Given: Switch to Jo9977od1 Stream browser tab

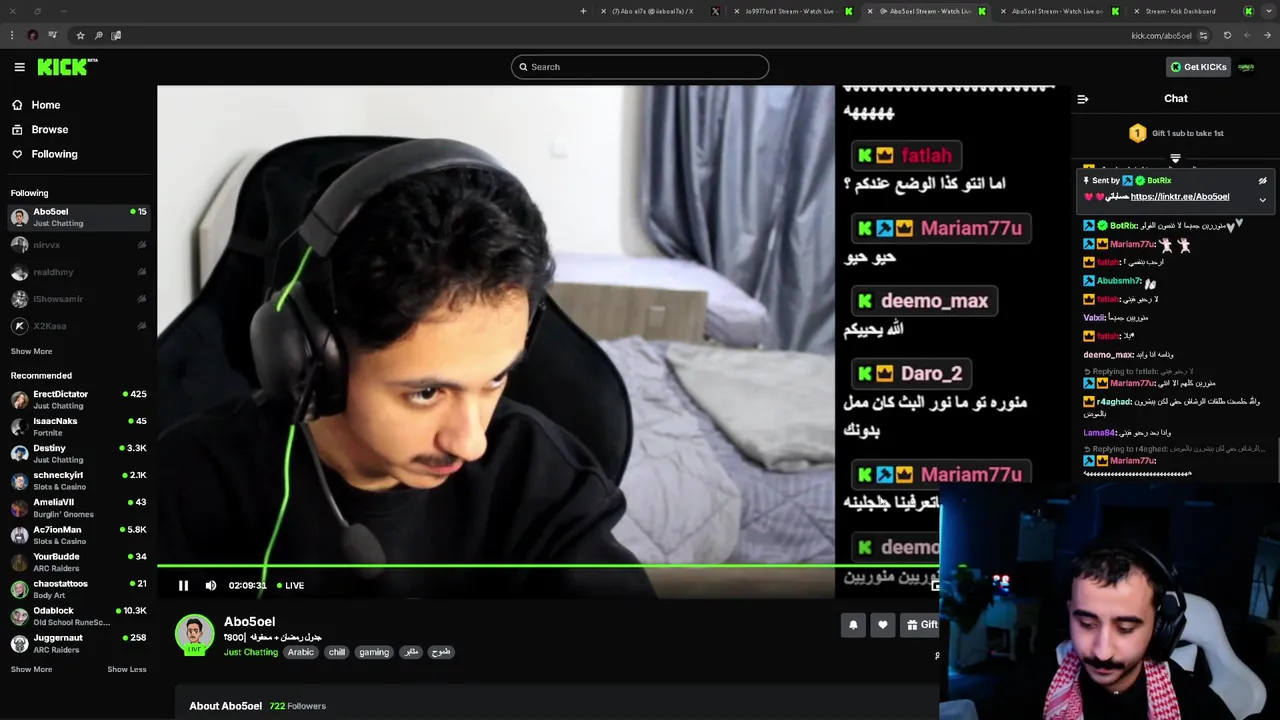Looking at the screenshot, I should (795, 11).
